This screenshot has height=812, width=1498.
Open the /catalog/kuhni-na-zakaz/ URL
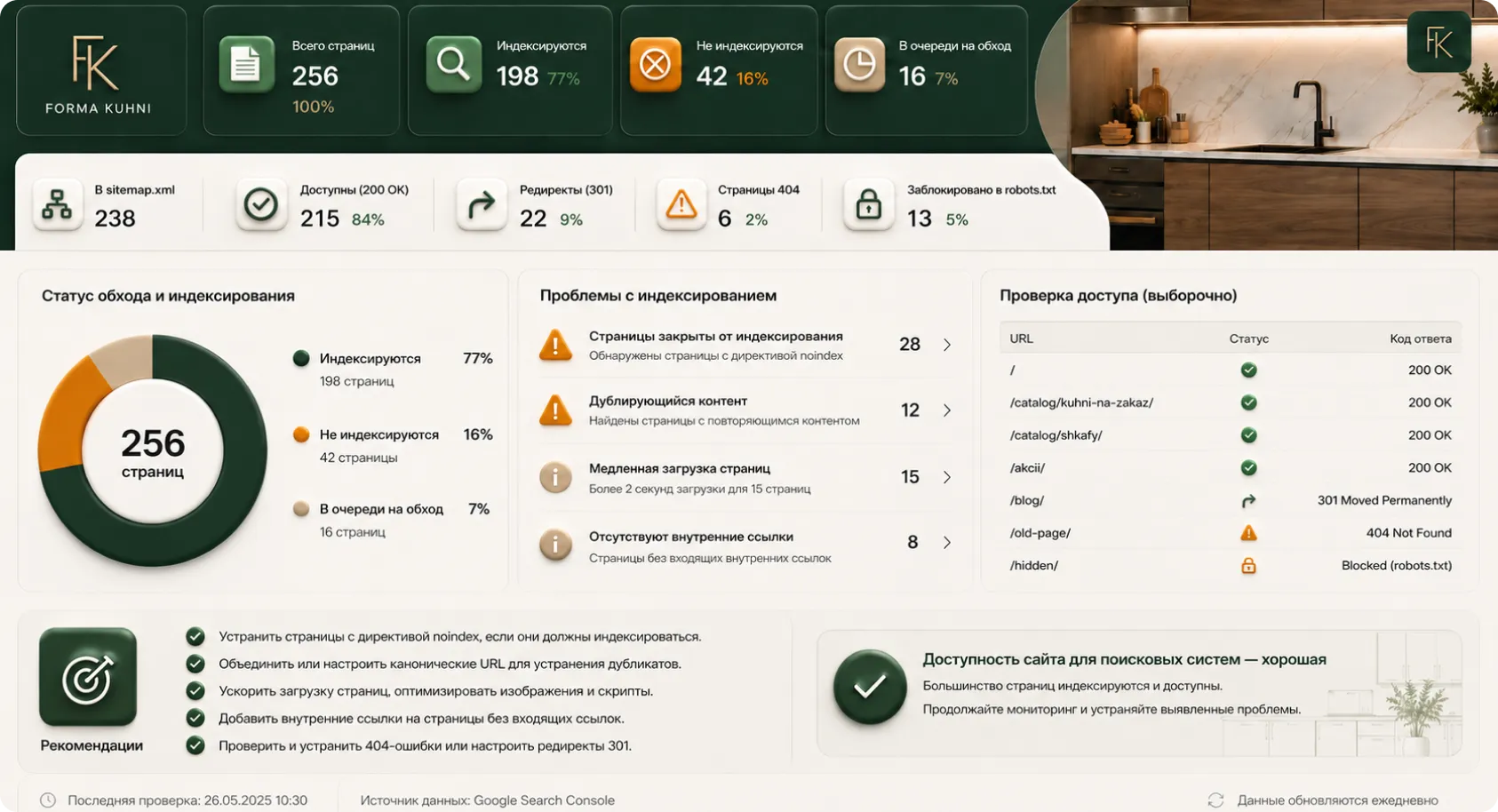pos(1081,402)
